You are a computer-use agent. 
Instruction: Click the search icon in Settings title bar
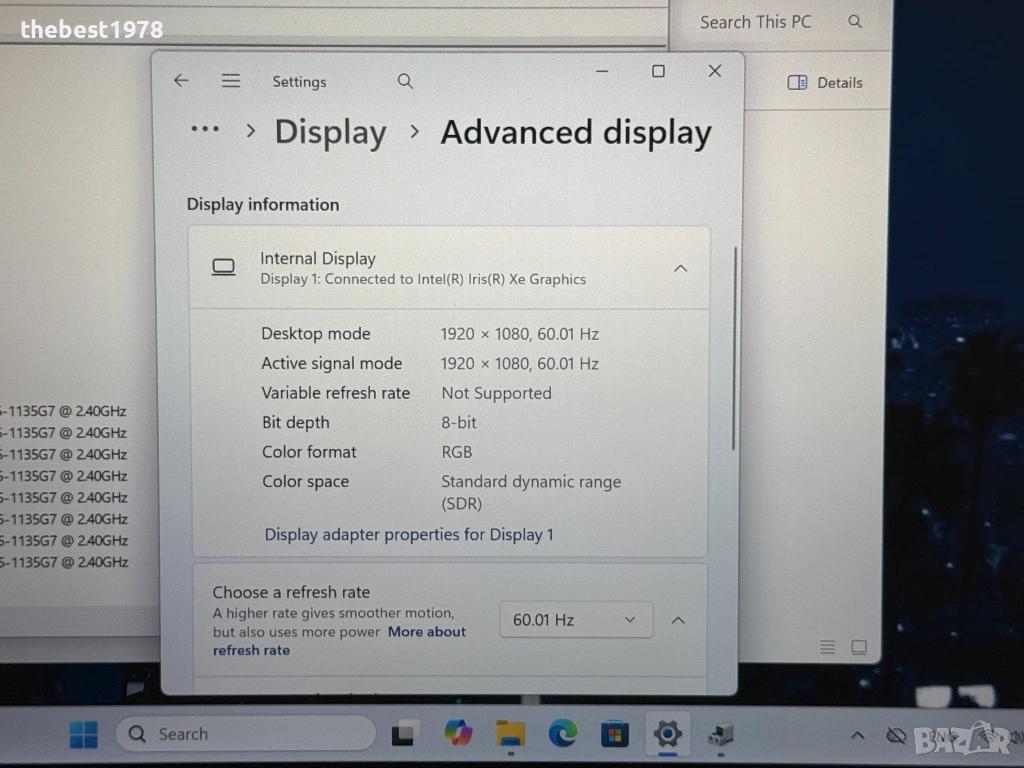tap(405, 81)
